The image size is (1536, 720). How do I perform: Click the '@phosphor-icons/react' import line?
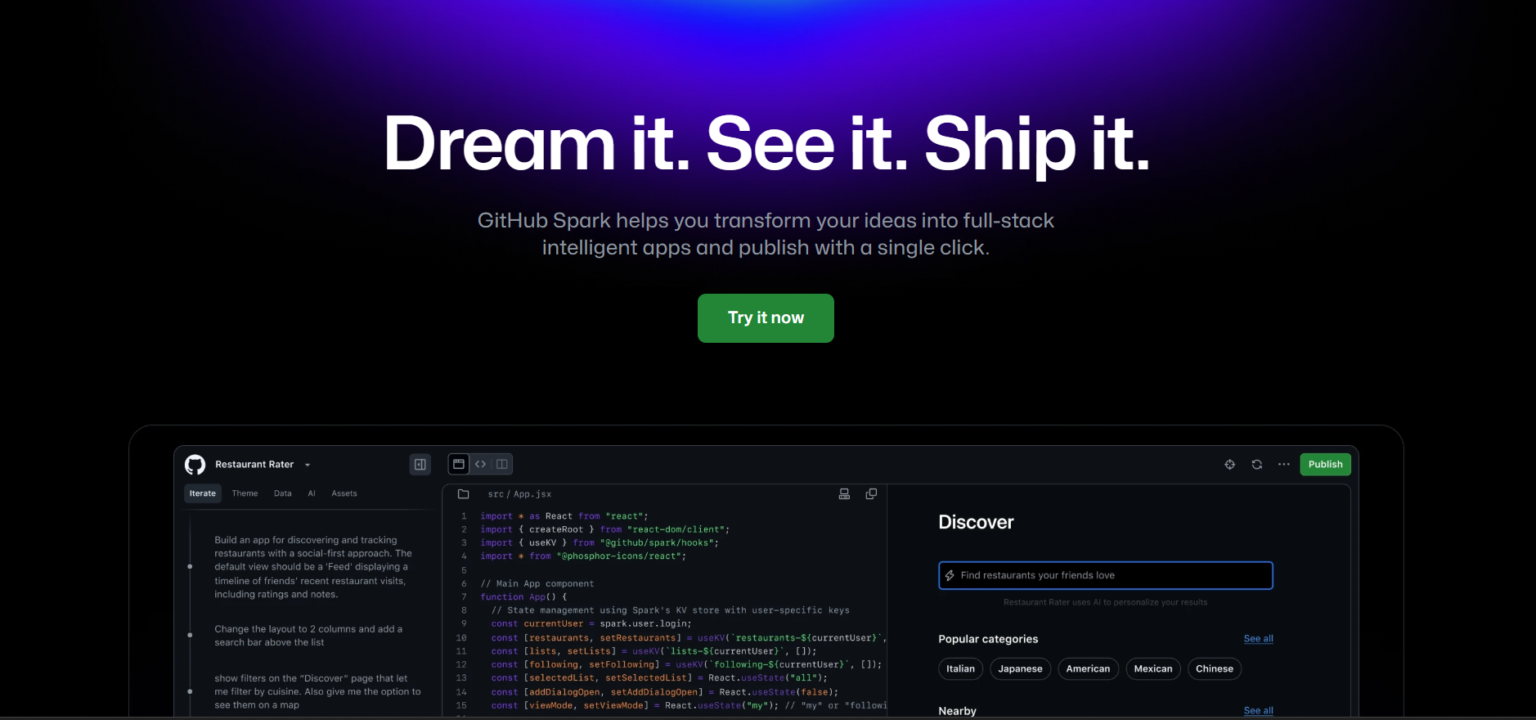tap(583, 556)
